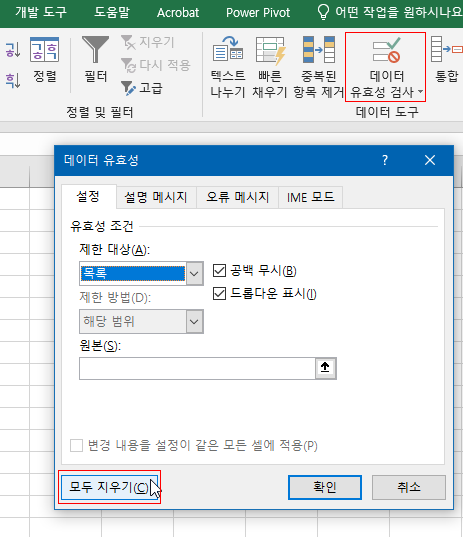Uncheck 공백 무시 checkbox
Viewport: 463px width, 537px height.
(x=220, y=271)
